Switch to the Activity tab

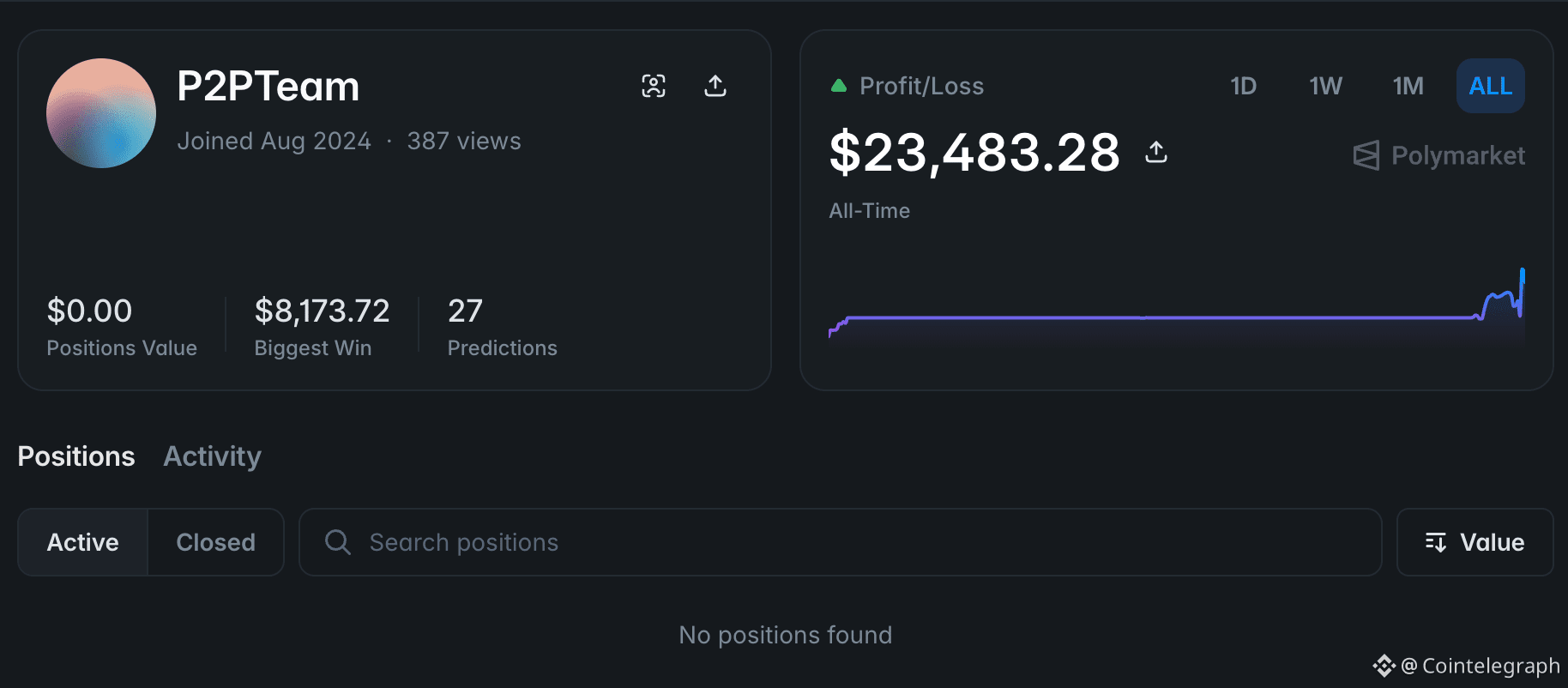point(213,456)
